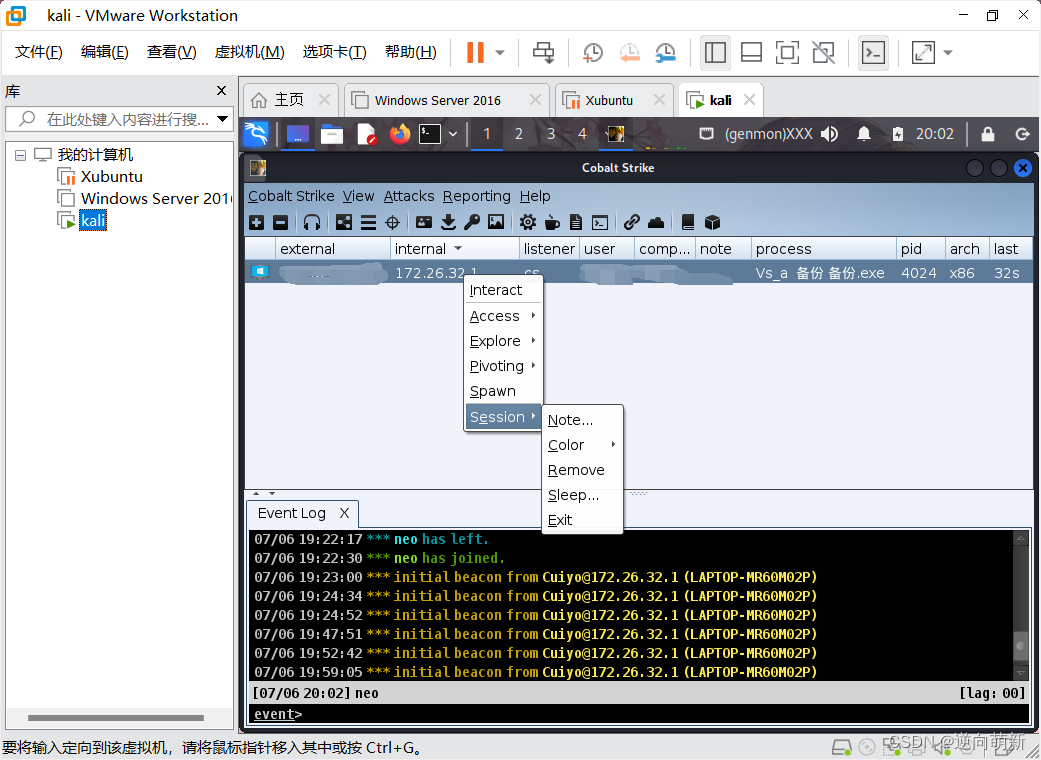Open the Reporting menu
1041x760 pixels.
[477, 196]
